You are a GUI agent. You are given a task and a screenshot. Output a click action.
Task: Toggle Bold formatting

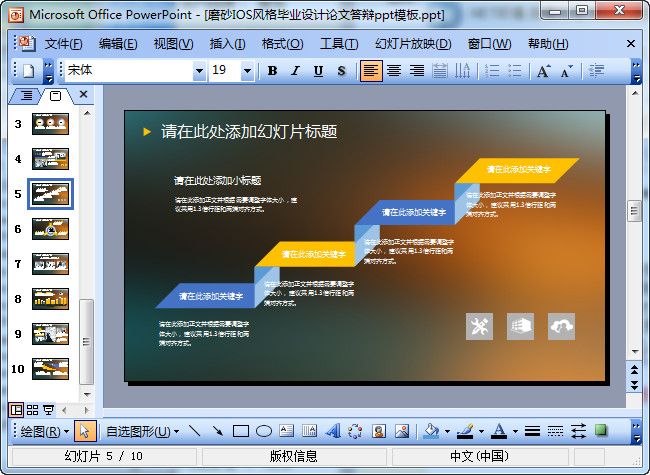click(272, 71)
